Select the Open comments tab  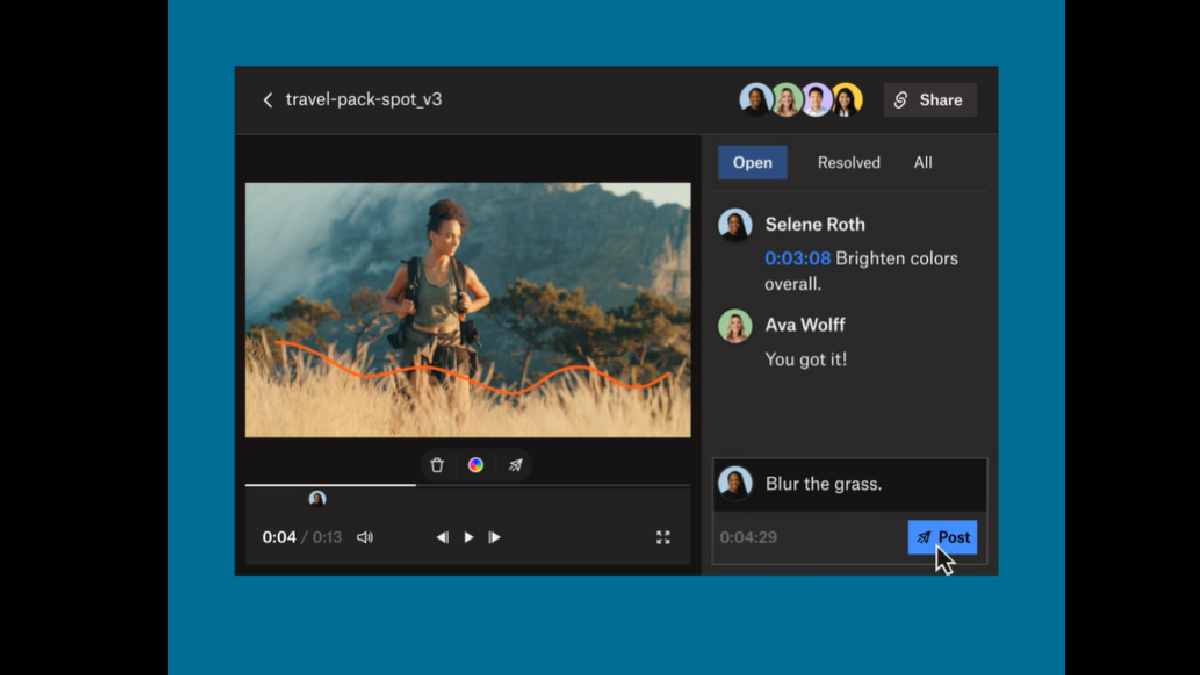(752, 162)
